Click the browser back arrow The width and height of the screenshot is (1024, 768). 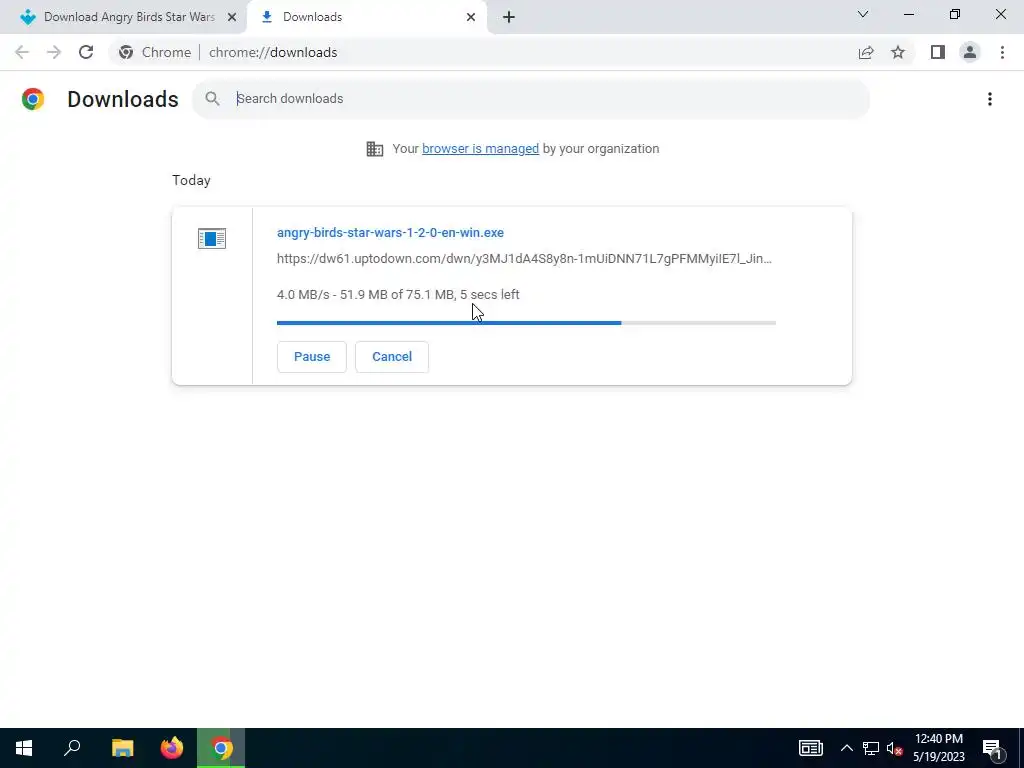(22, 52)
